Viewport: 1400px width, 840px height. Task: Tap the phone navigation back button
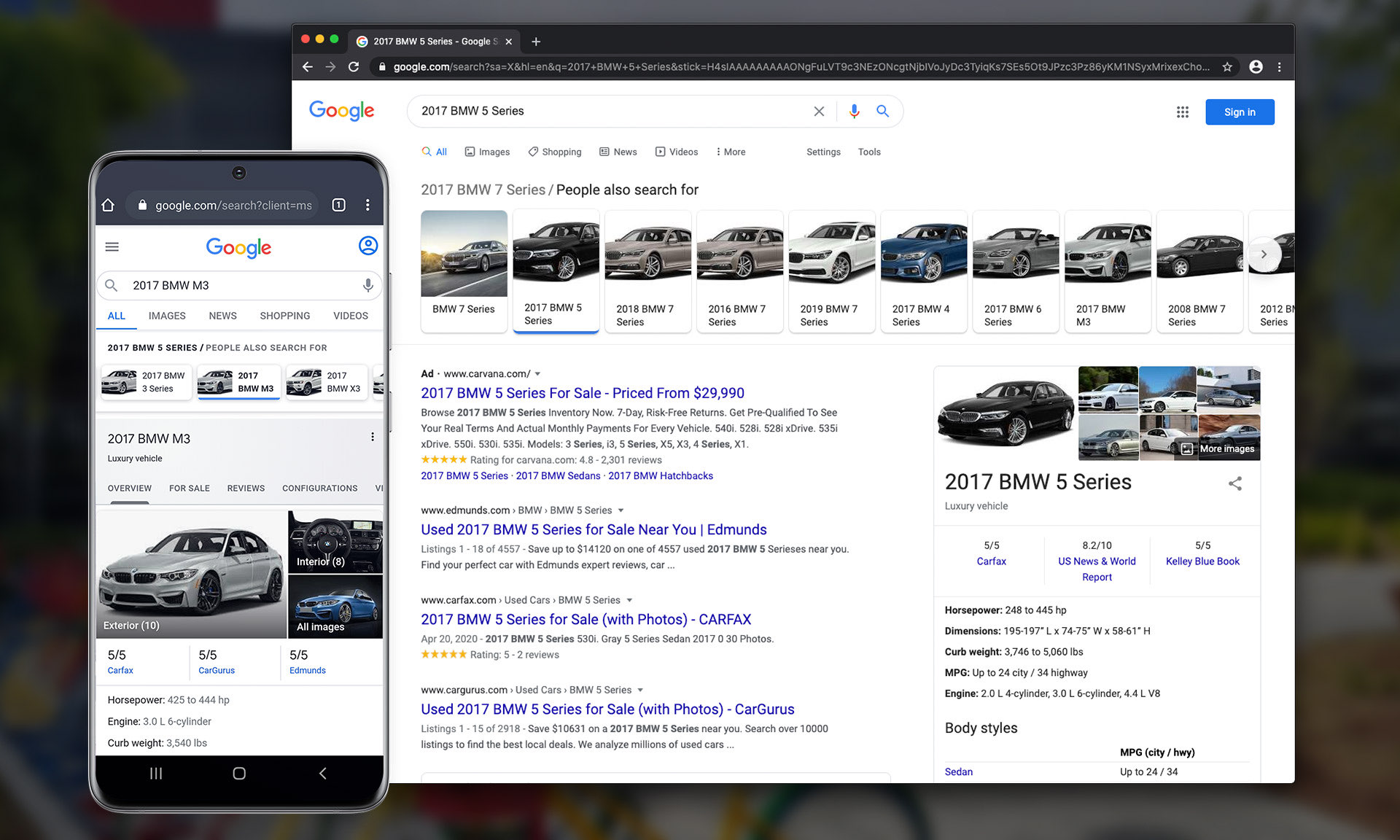pyautogui.click(x=322, y=773)
